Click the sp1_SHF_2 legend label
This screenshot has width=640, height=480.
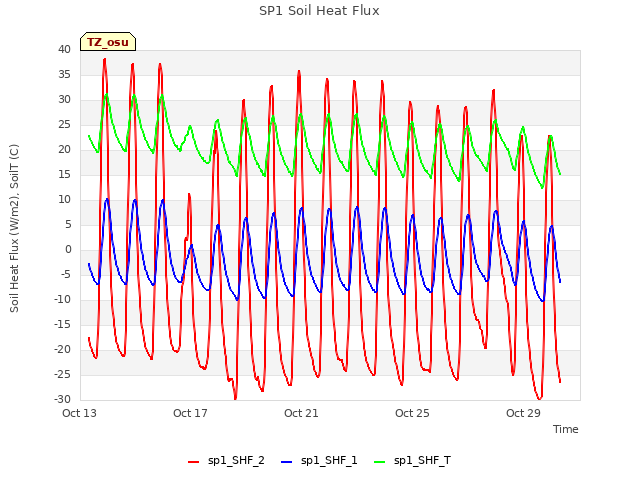pyautogui.click(x=236, y=460)
